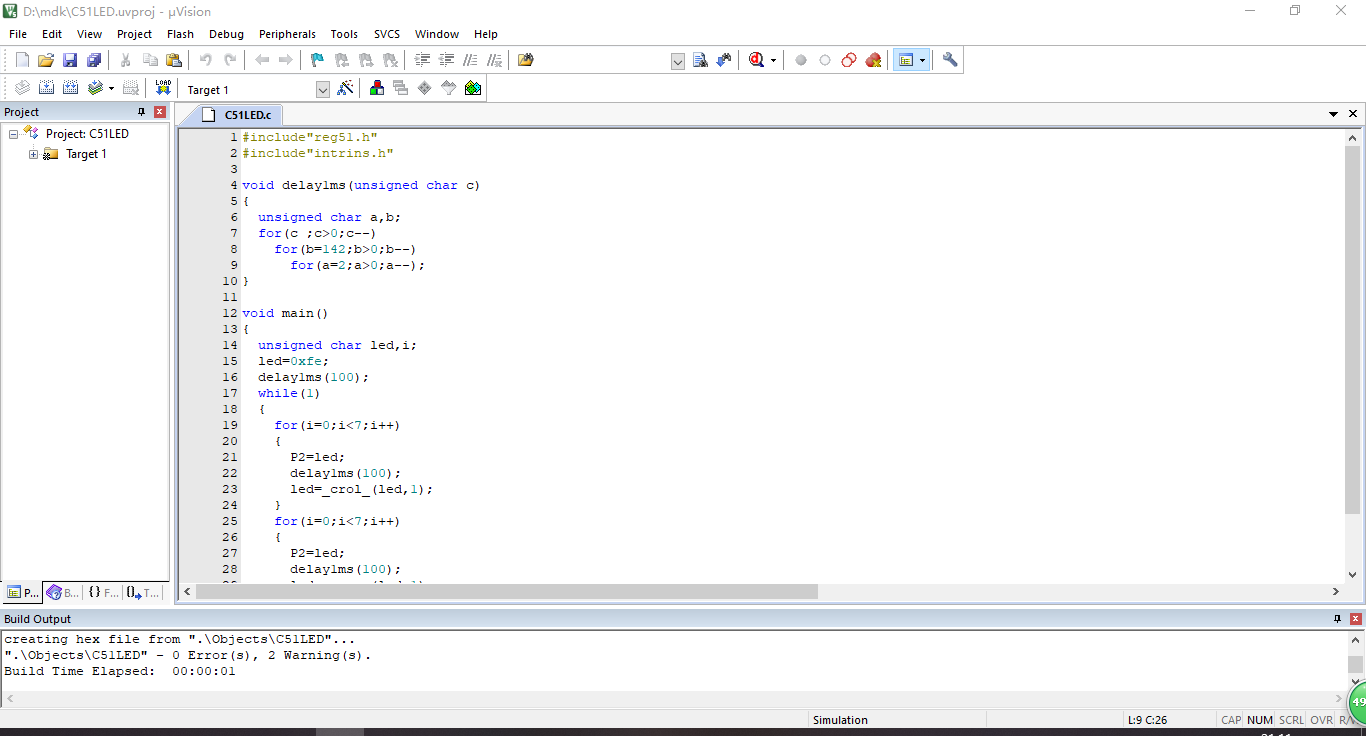
Task: Click the Find document-with-binoculars icon
Action: click(x=701, y=60)
